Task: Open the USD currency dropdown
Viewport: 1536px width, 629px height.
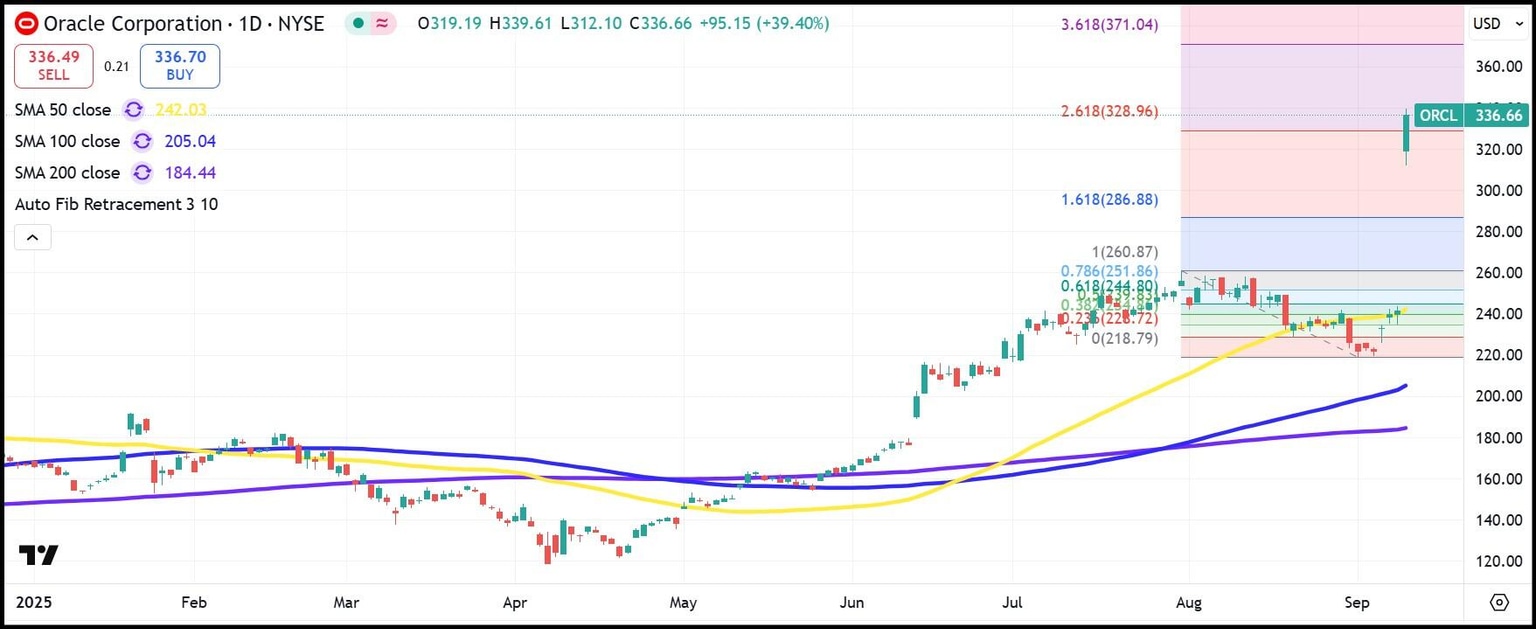Action: tap(1500, 22)
